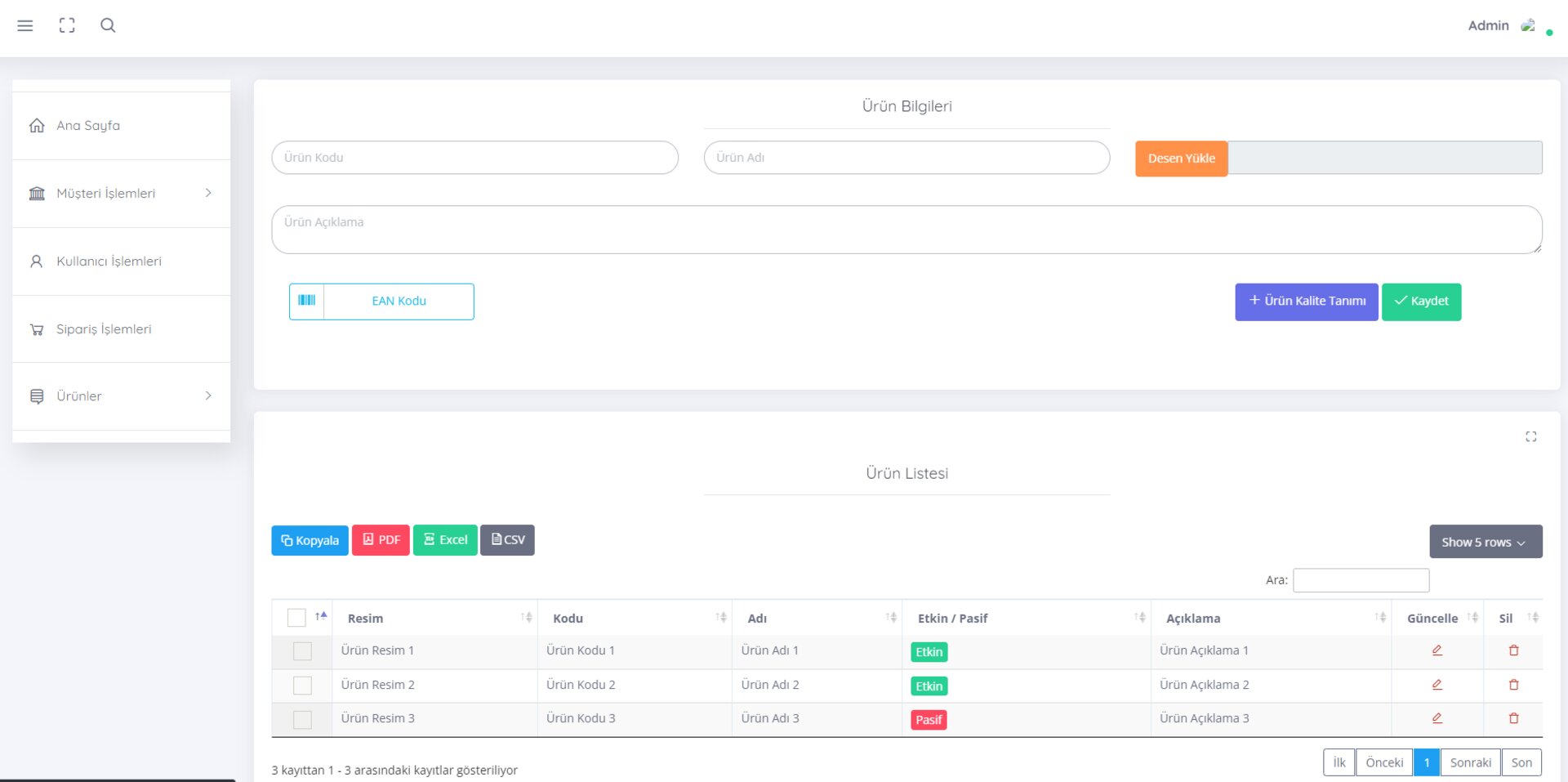The image size is (1568, 782).
Task: Click the Ara search box
Action: (x=1361, y=580)
